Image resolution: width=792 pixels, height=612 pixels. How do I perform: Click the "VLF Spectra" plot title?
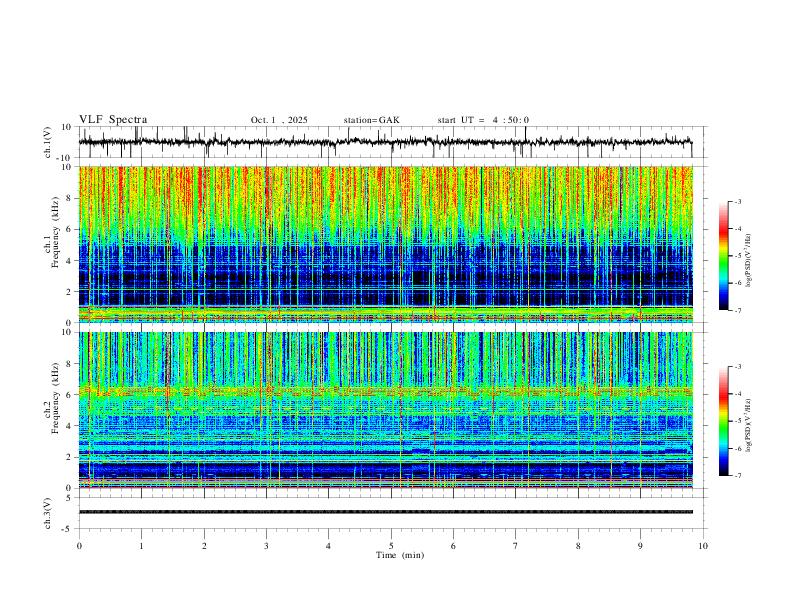113,120
